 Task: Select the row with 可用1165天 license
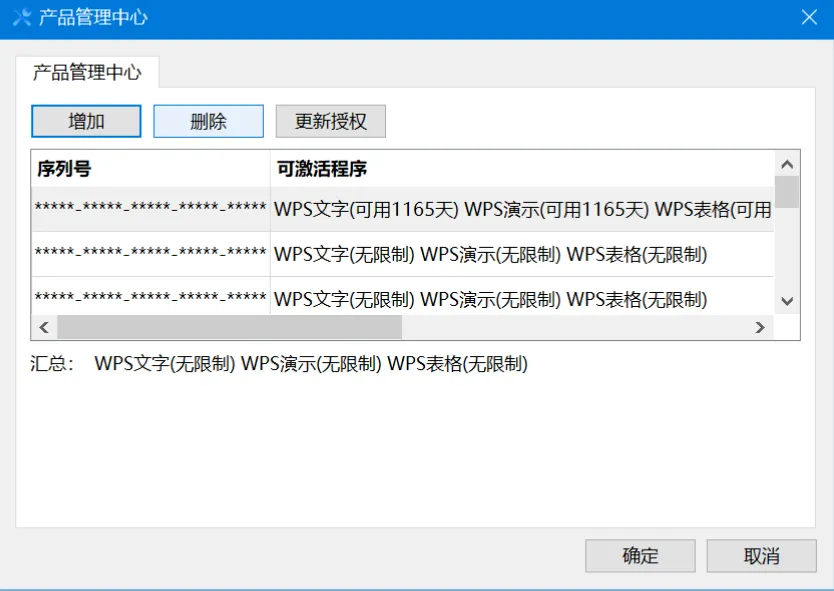[403, 209]
